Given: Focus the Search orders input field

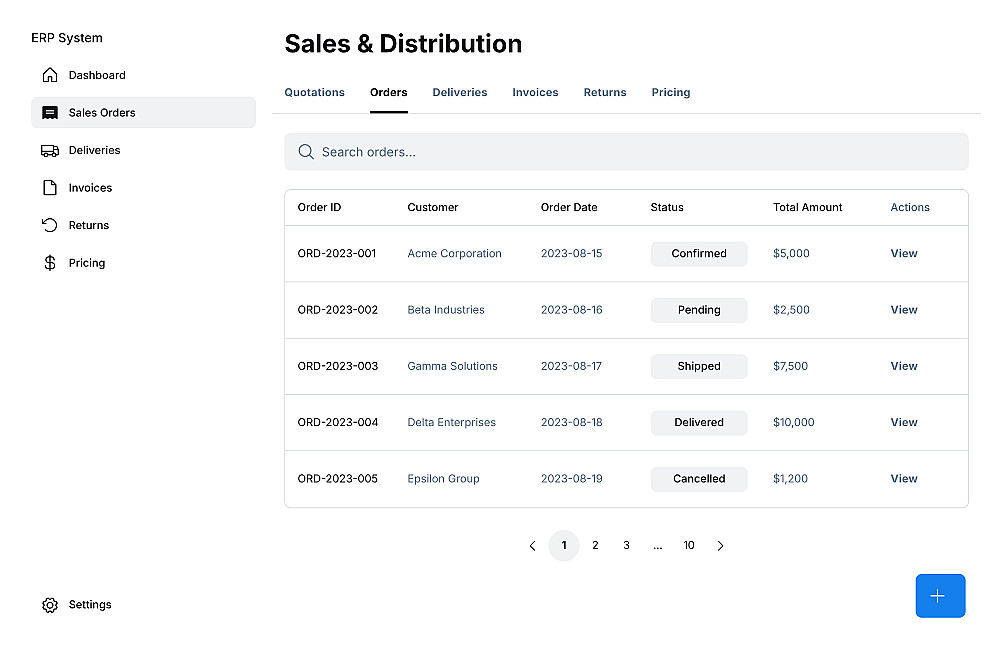Looking at the screenshot, I should pos(640,152).
